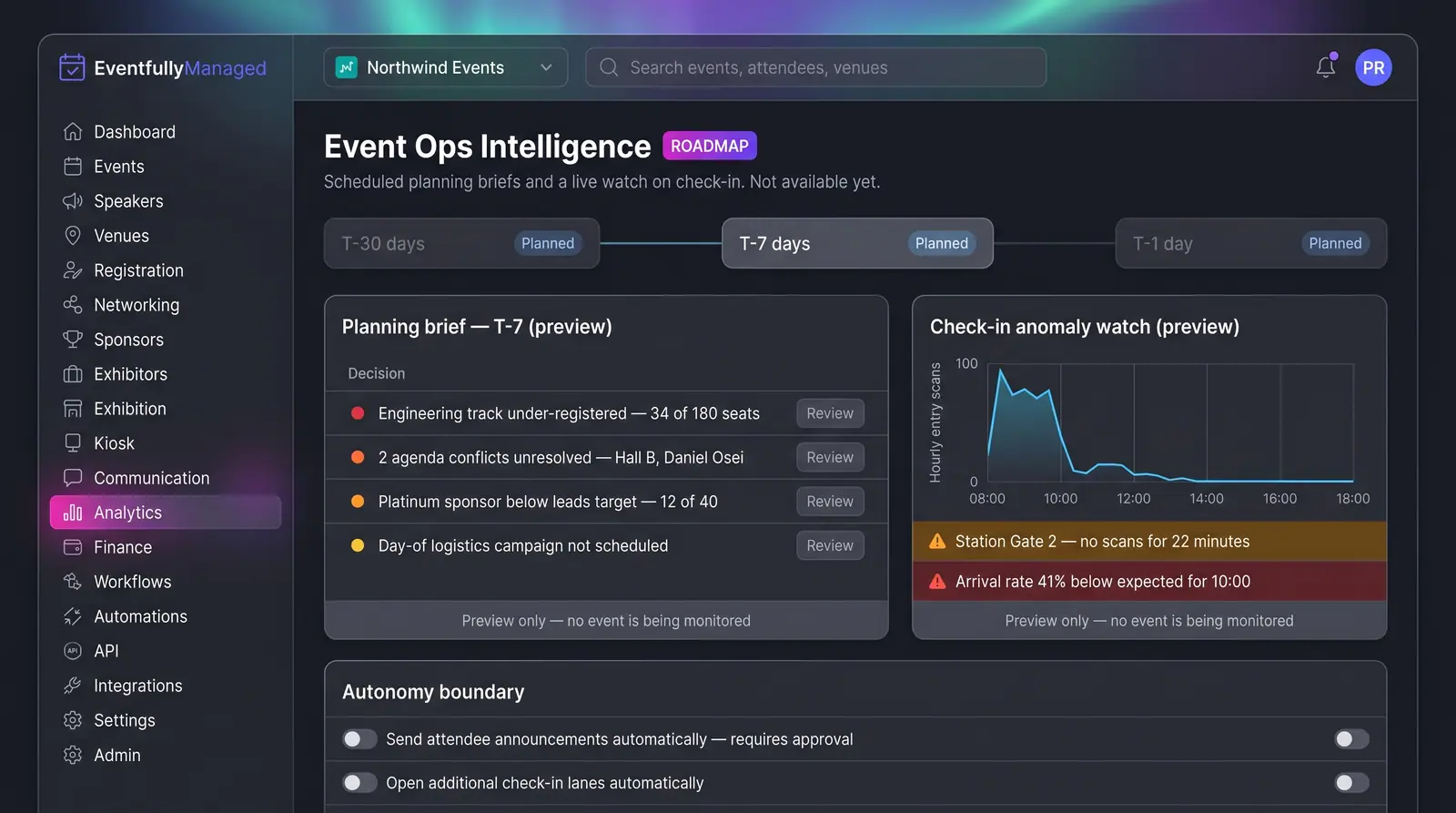Click the arrival rate red alert icon
The height and width of the screenshot is (813, 1456).
937,582
